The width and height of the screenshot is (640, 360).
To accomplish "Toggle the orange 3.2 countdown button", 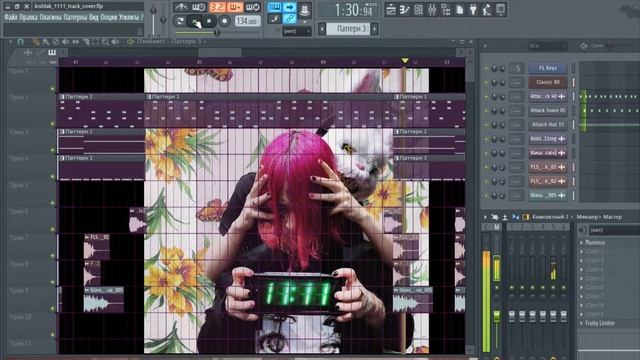I will pyautogui.click(x=217, y=7).
